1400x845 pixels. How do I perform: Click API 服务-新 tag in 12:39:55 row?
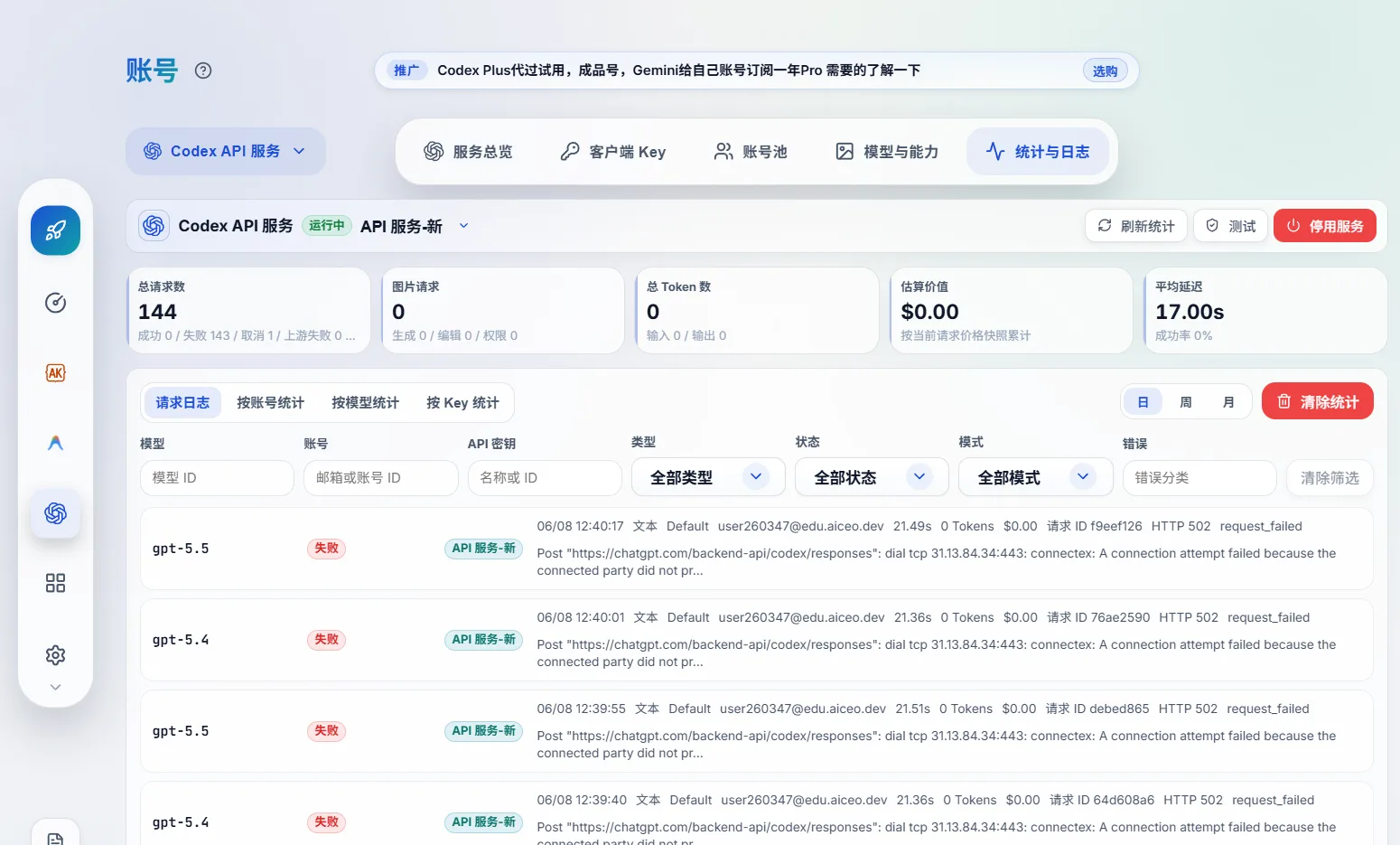(483, 731)
